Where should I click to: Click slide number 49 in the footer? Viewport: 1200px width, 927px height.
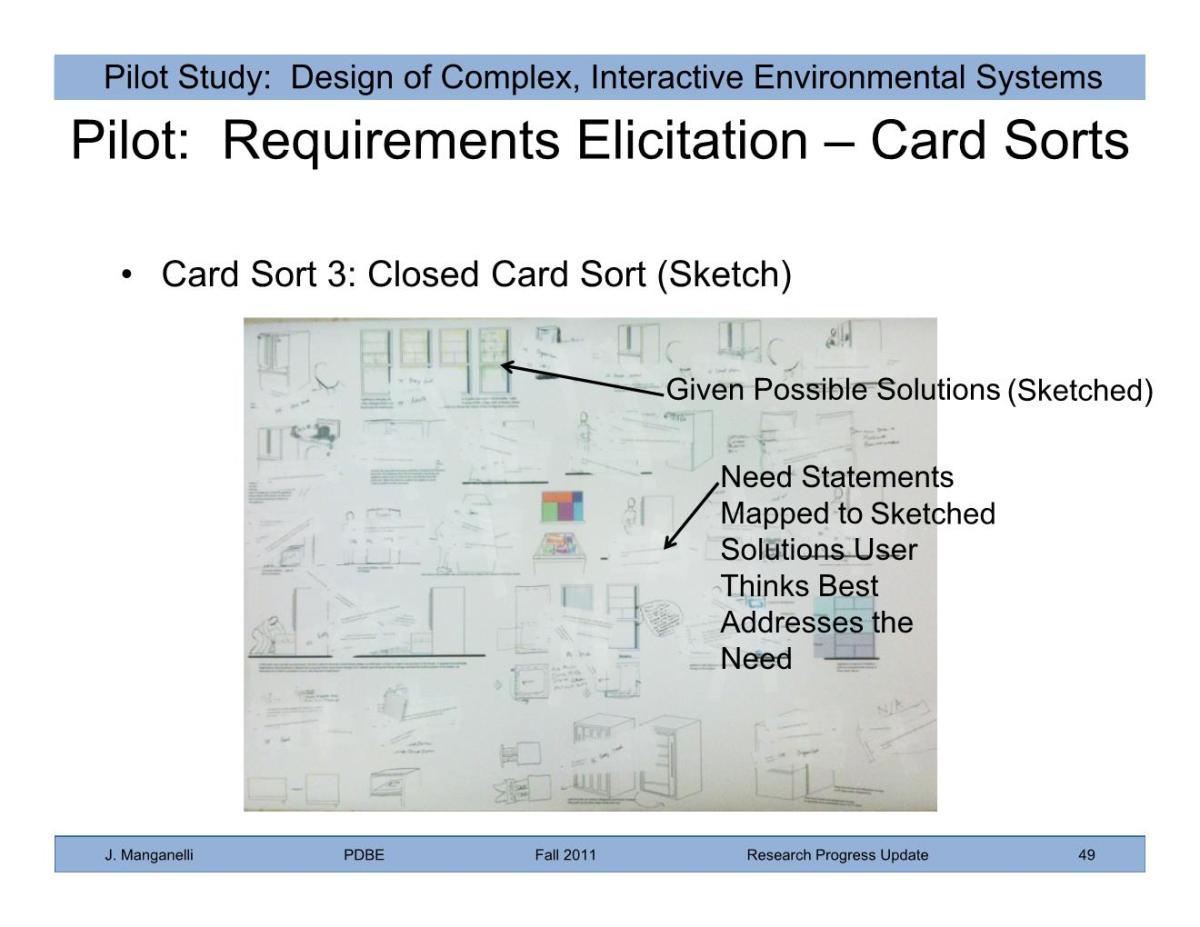click(1086, 855)
